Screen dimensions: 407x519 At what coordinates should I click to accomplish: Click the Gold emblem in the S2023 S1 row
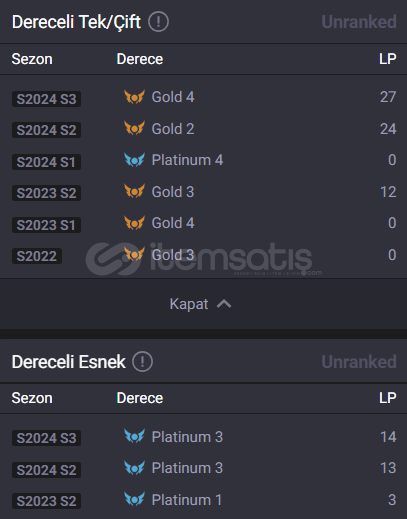(x=134, y=223)
